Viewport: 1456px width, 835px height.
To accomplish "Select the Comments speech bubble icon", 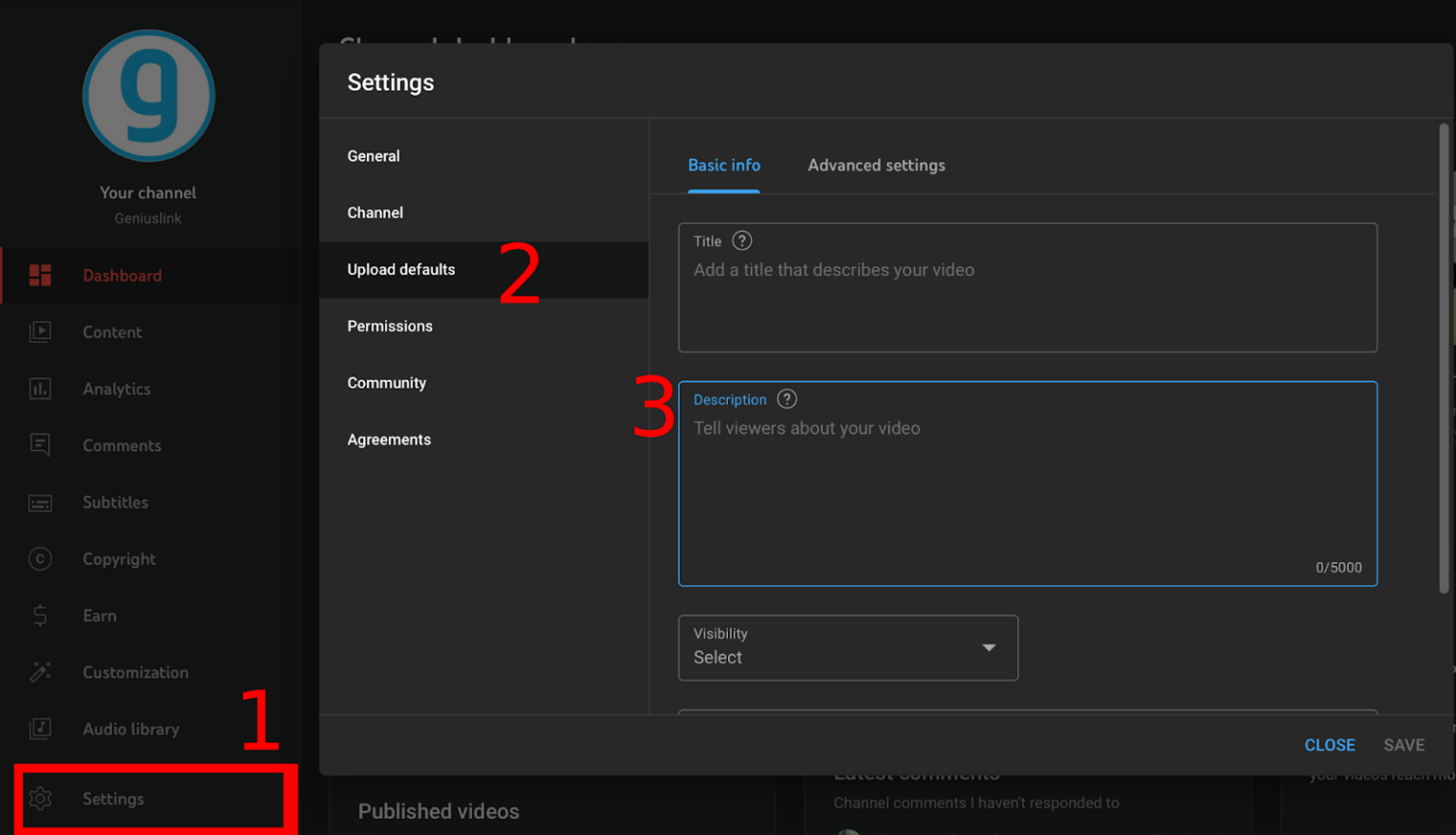I will (40, 445).
